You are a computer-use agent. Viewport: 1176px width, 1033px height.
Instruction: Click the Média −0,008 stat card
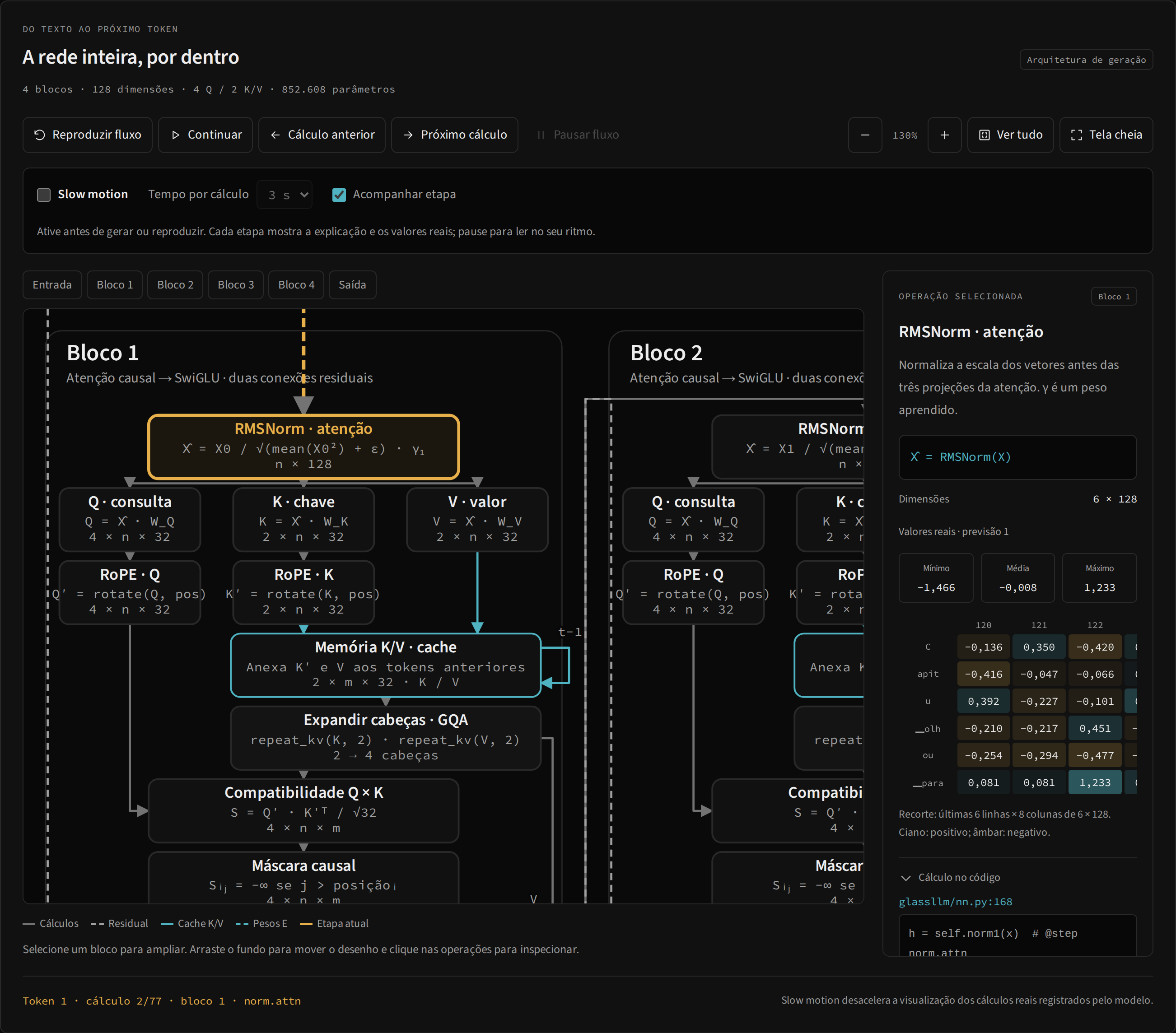[x=1017, y=578]
